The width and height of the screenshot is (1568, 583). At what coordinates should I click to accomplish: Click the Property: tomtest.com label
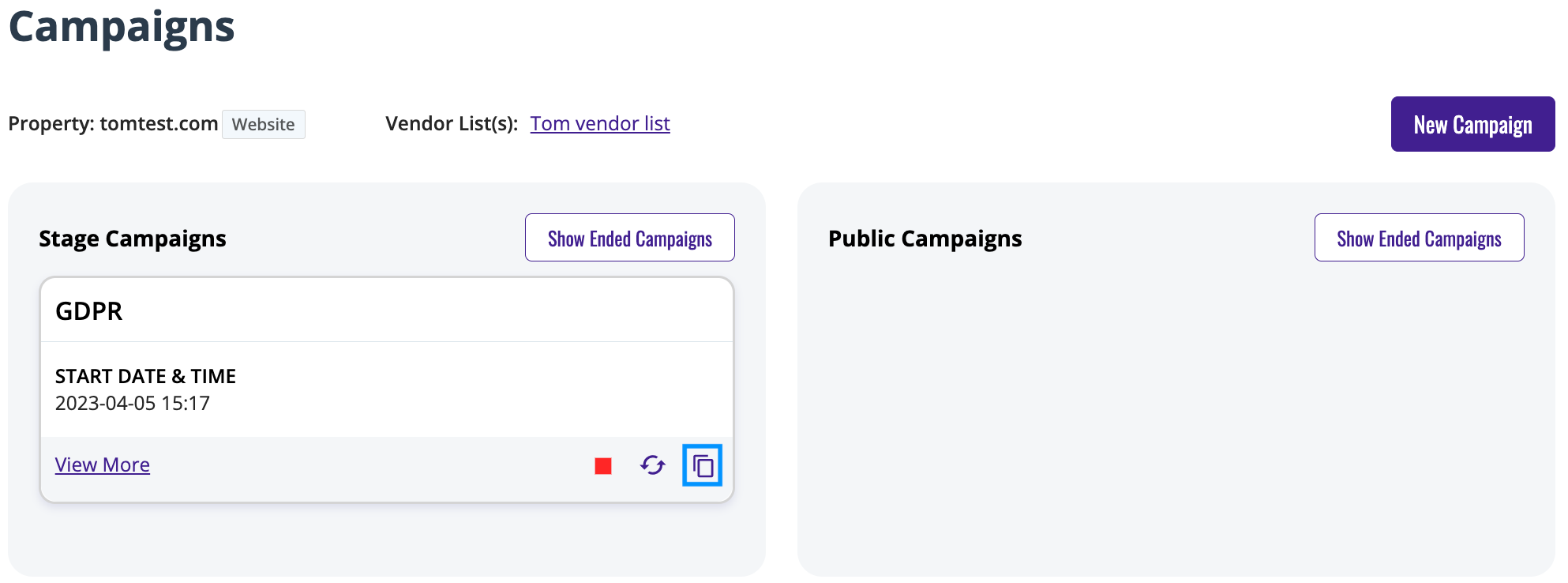pos(113,124)
